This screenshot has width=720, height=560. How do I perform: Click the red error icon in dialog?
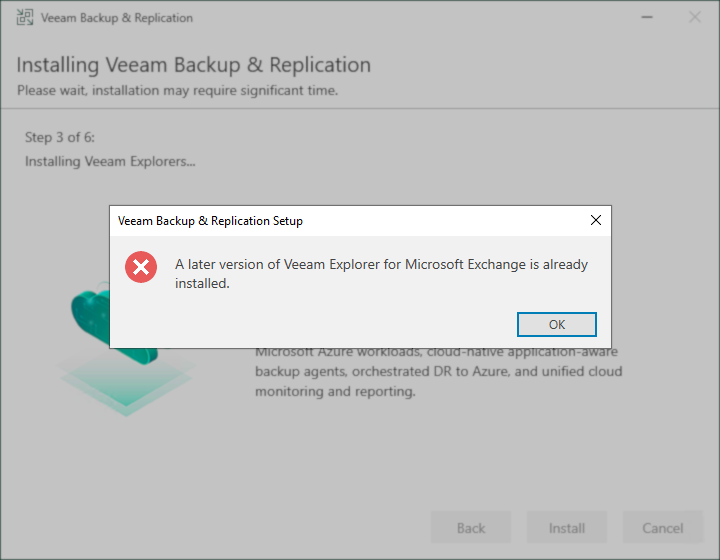click(x=141, y=267)
